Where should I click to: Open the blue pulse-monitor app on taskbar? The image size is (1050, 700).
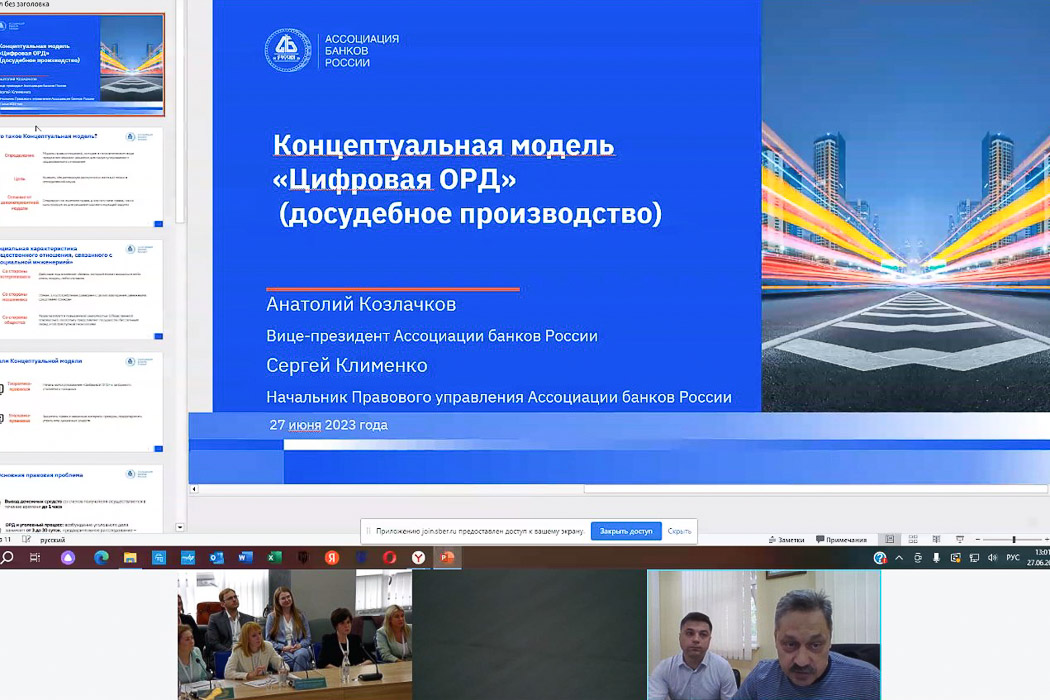pos(188,557)
